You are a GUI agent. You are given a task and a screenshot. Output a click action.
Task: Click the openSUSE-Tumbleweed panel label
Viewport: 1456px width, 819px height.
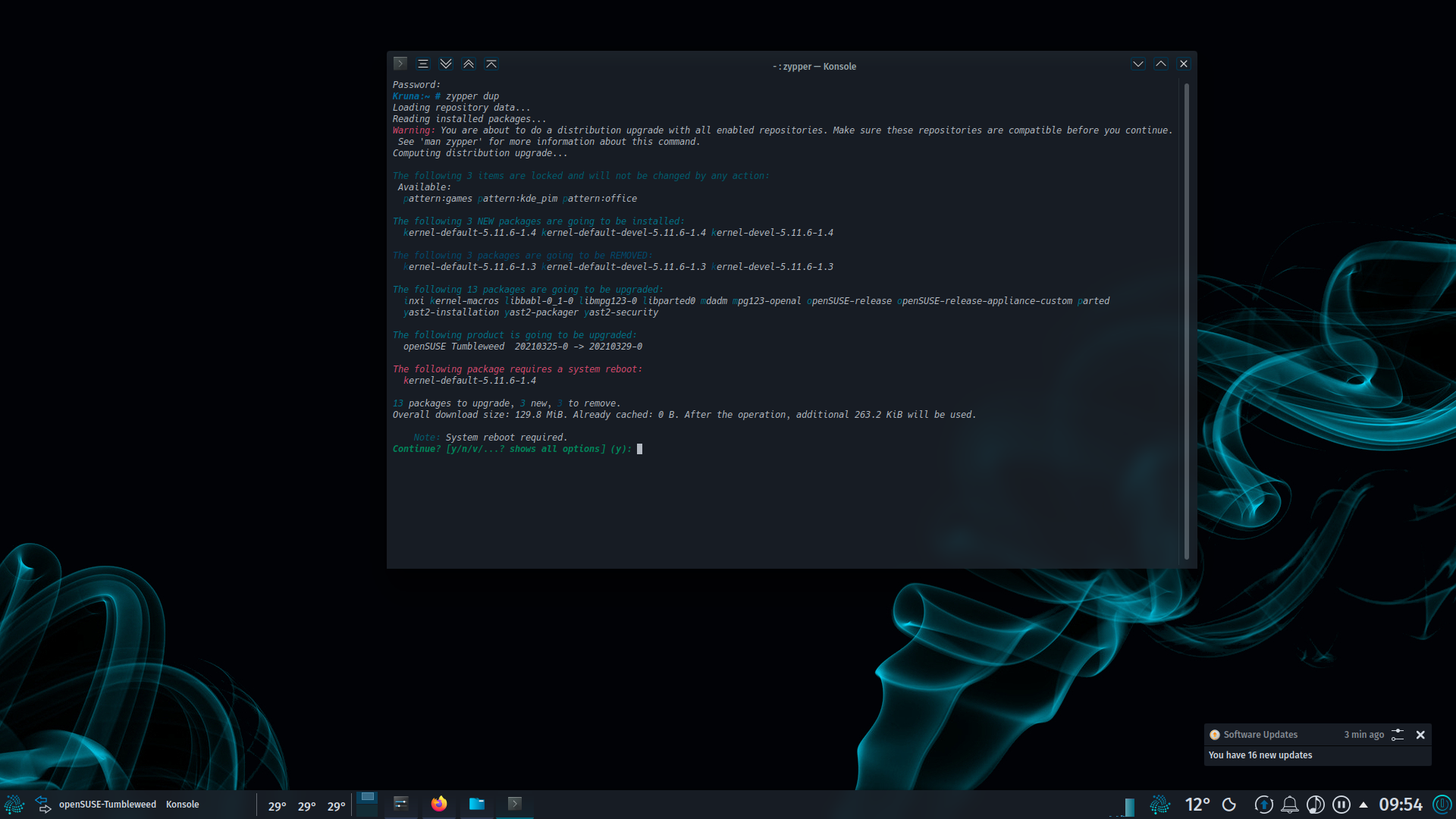pyautogui.click(x=108, y=805)
